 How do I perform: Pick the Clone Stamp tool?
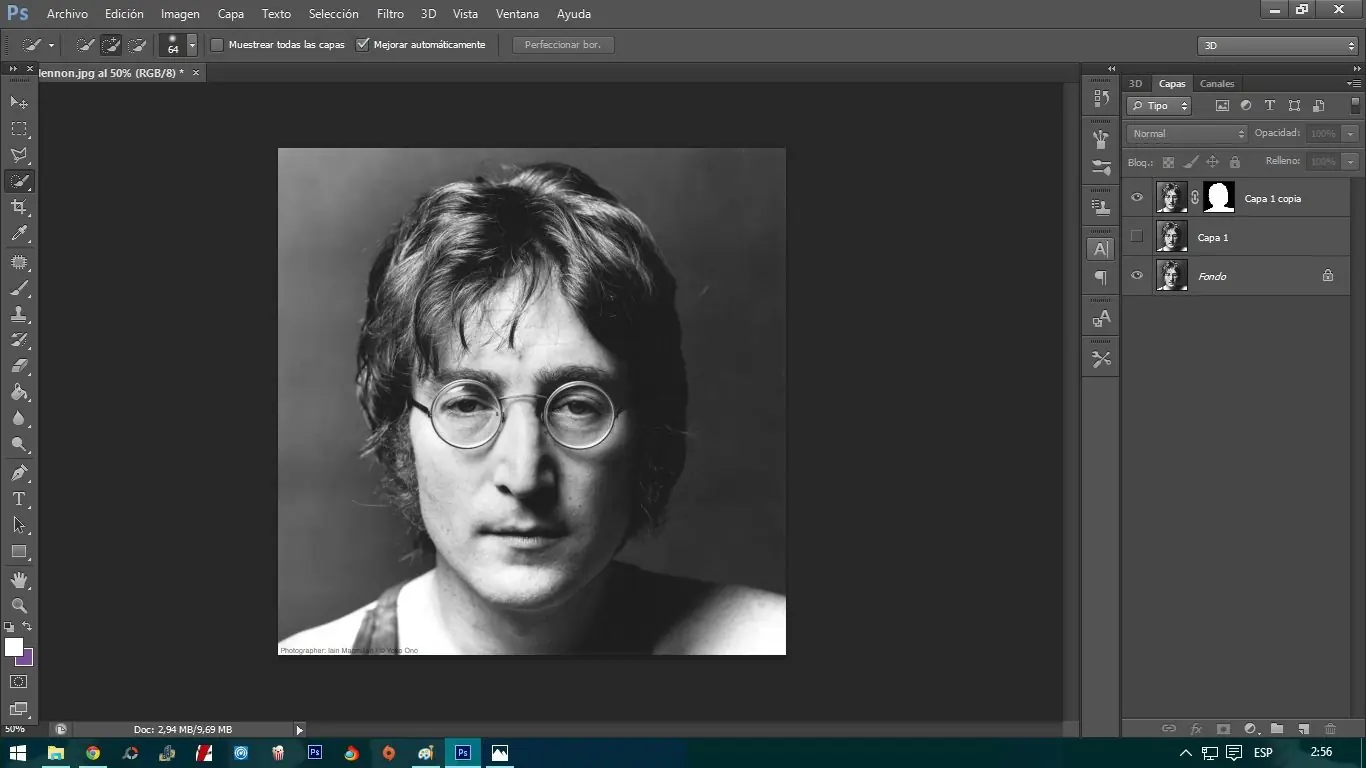19,314
